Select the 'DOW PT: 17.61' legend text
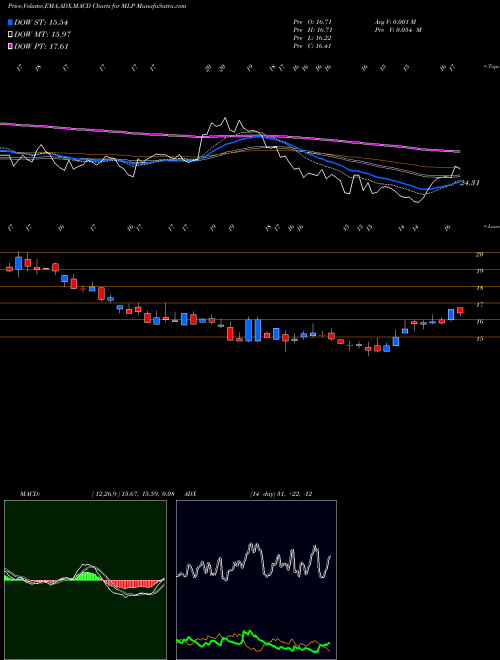Image resolution: width=500 pixels, height=660 pixels. pos(41,46)
